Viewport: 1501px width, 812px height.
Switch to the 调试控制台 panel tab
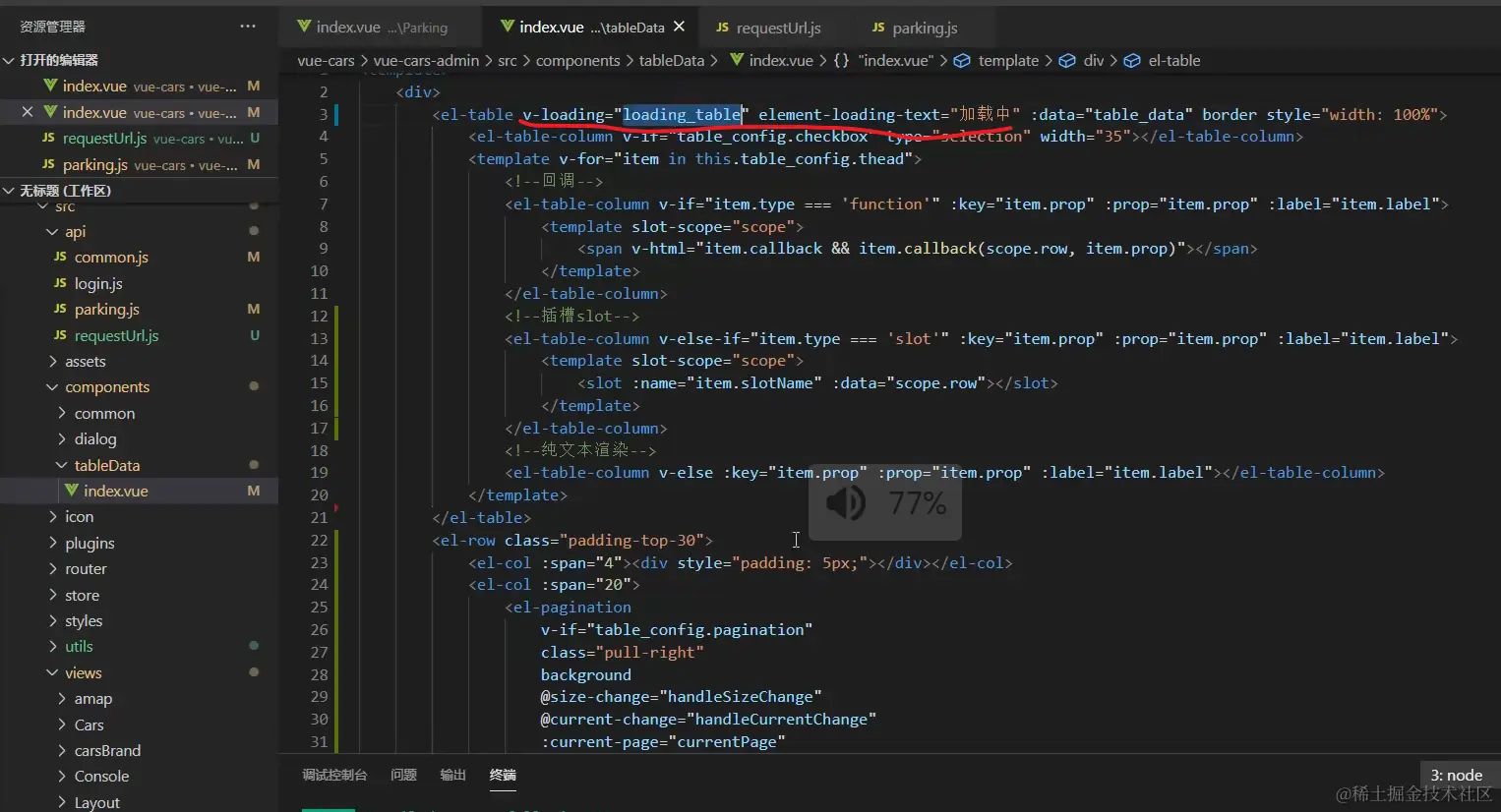tap(334, 775)
